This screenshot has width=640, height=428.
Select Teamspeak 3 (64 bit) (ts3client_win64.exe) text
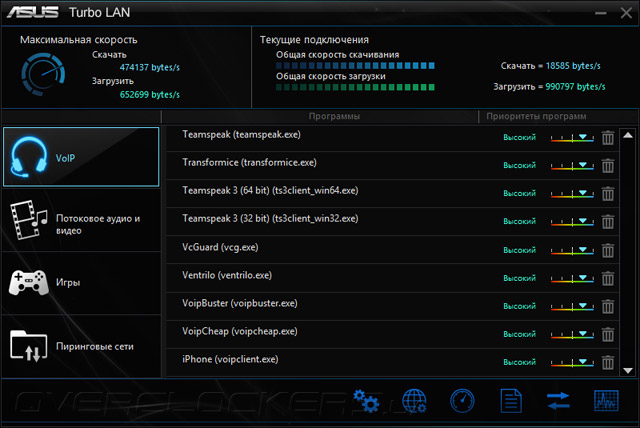coord(270,191)
